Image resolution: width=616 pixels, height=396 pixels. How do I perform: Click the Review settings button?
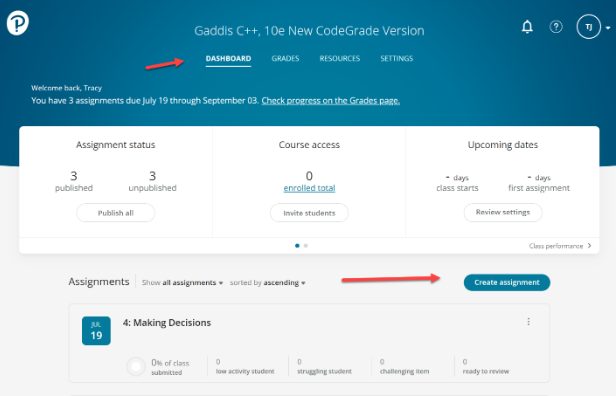[503, 212]
